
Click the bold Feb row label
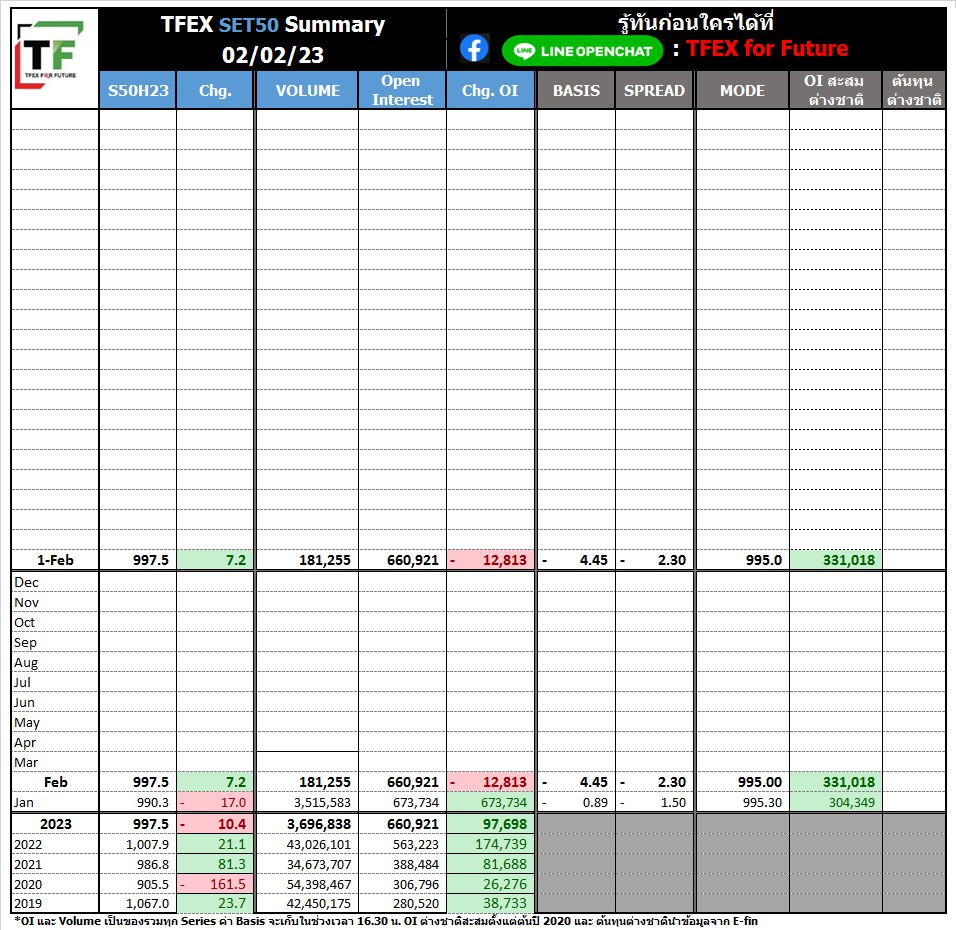55,782
